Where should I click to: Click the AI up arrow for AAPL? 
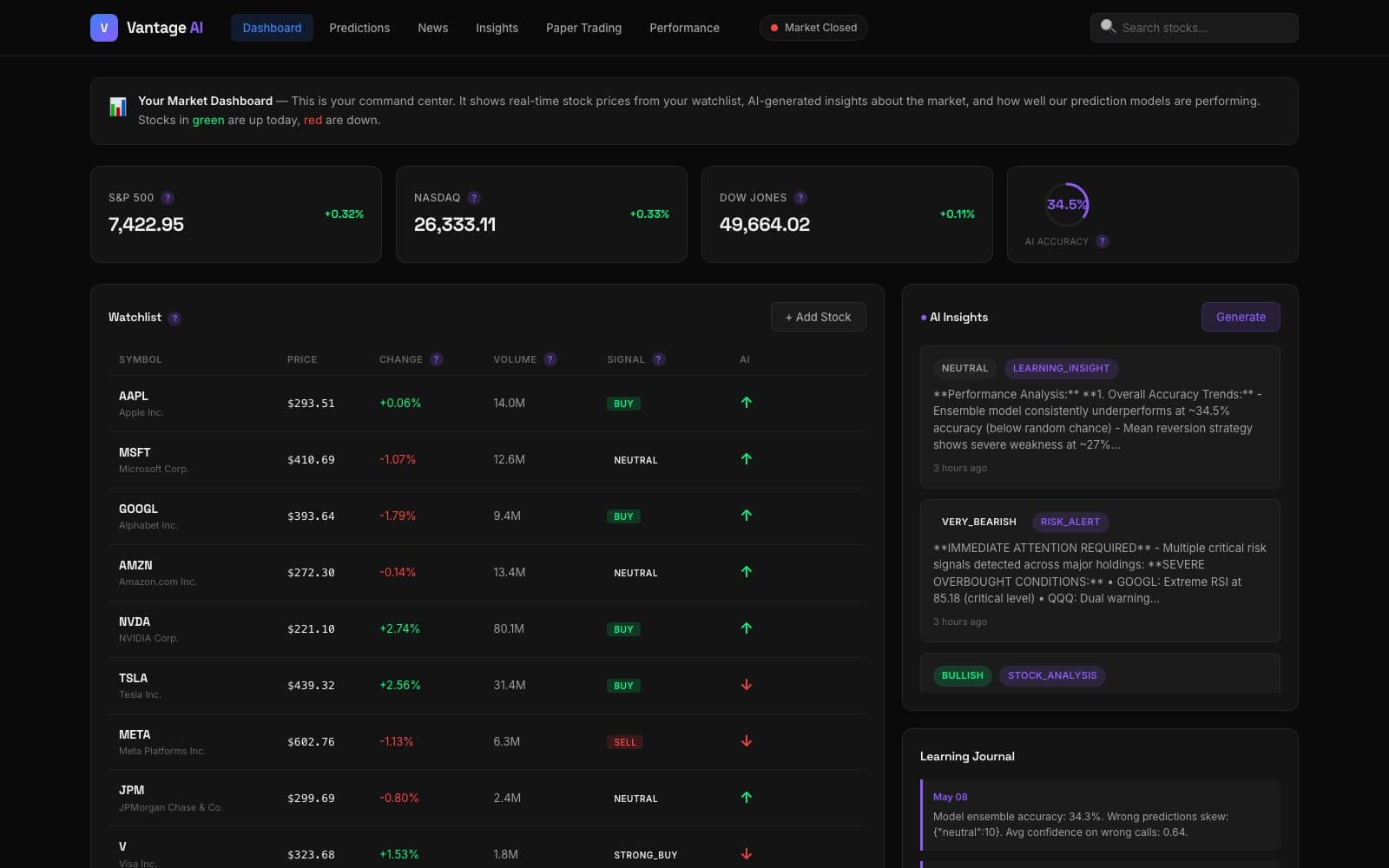coord(747,403)
